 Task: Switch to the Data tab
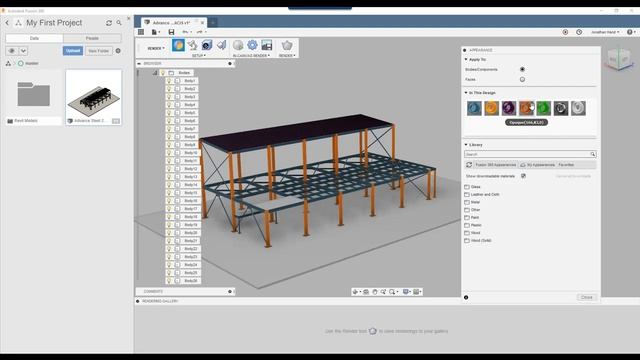(34, 38)
